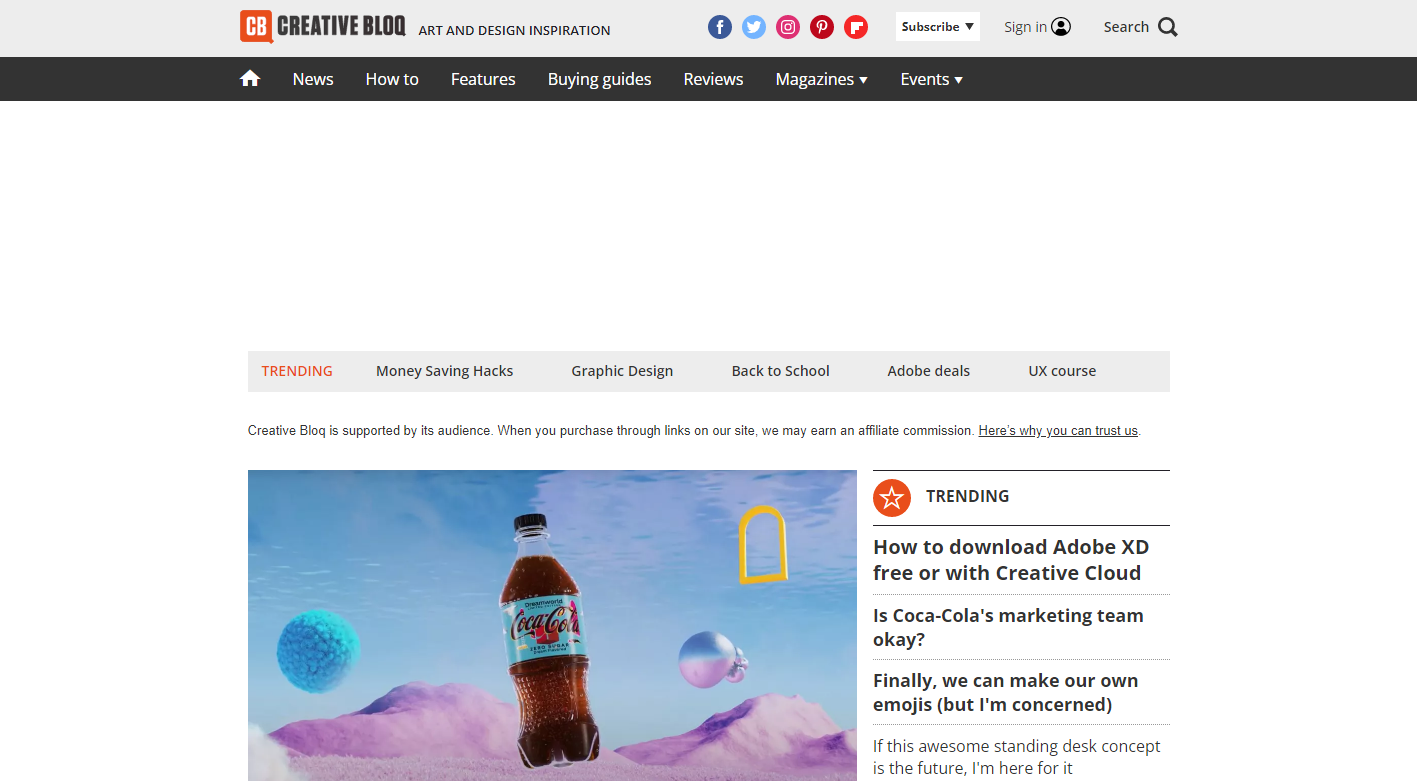Click the Sign in user avatar icon
1417x781 pixels.
pos(1061,27)
